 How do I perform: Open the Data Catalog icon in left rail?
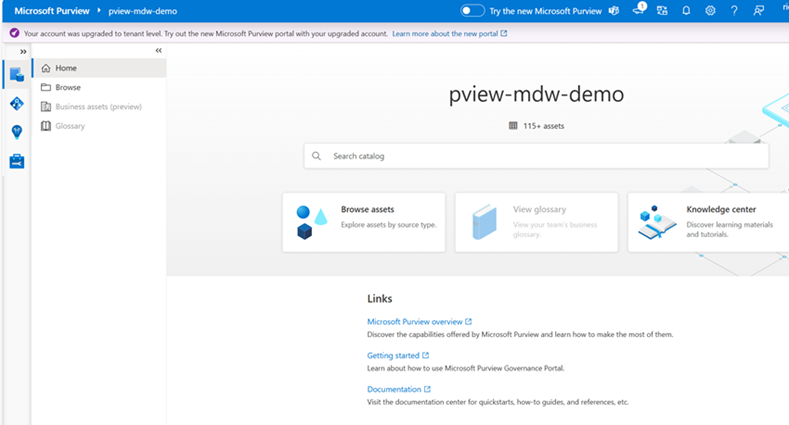(x=17, y=74)
